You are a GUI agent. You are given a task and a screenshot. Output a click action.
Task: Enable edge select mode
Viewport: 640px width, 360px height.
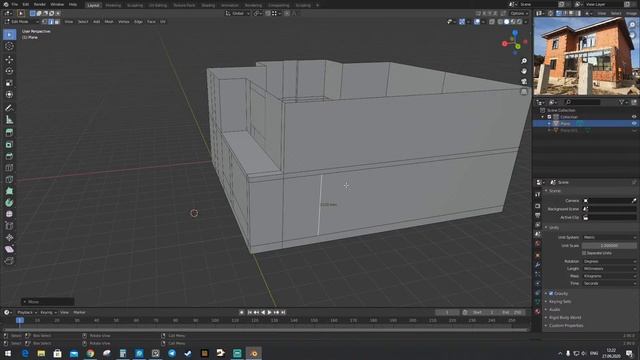(51, 22)
